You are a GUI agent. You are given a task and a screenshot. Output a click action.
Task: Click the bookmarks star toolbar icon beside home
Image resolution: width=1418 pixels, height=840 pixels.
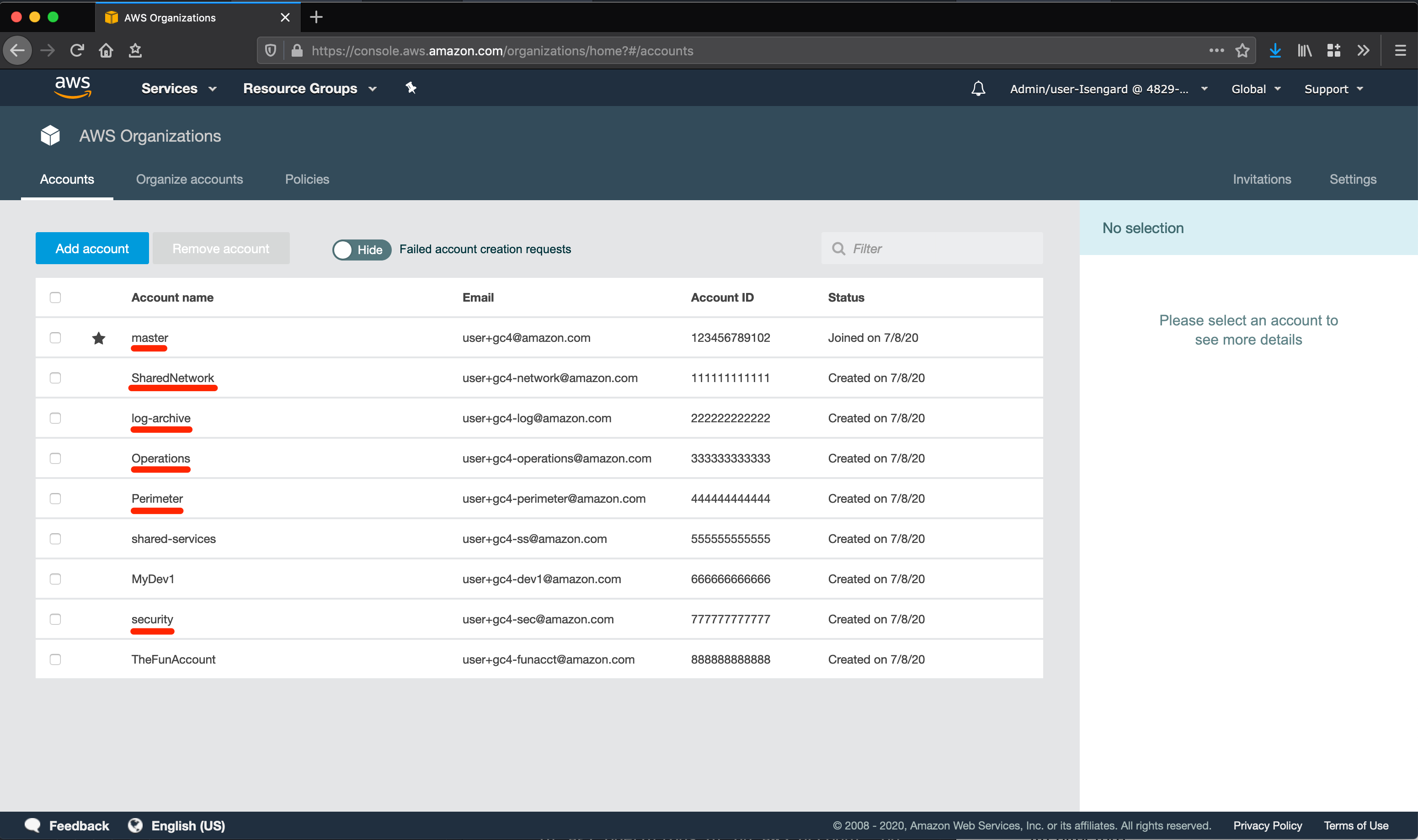tap(135, 50)
